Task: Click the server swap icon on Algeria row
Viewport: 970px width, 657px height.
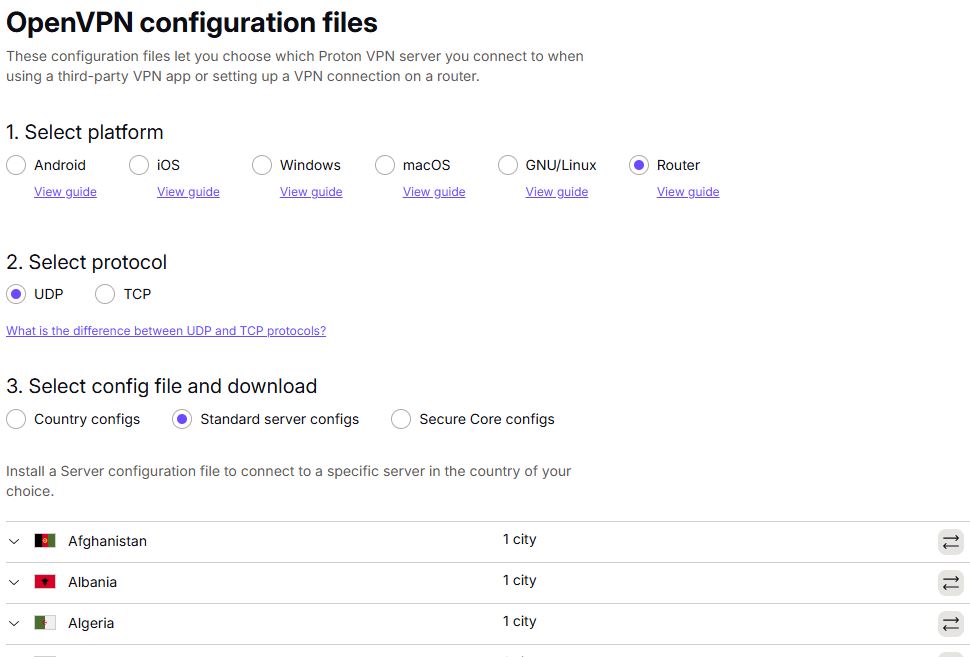Action: click(950, 623)
